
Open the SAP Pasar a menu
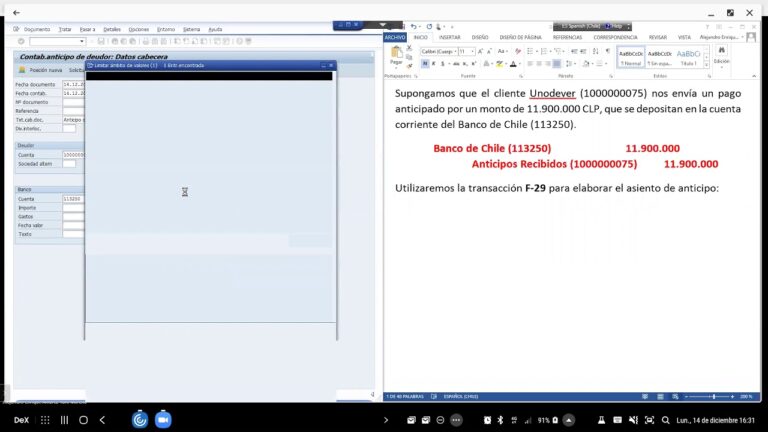click(x=88, y=29)
